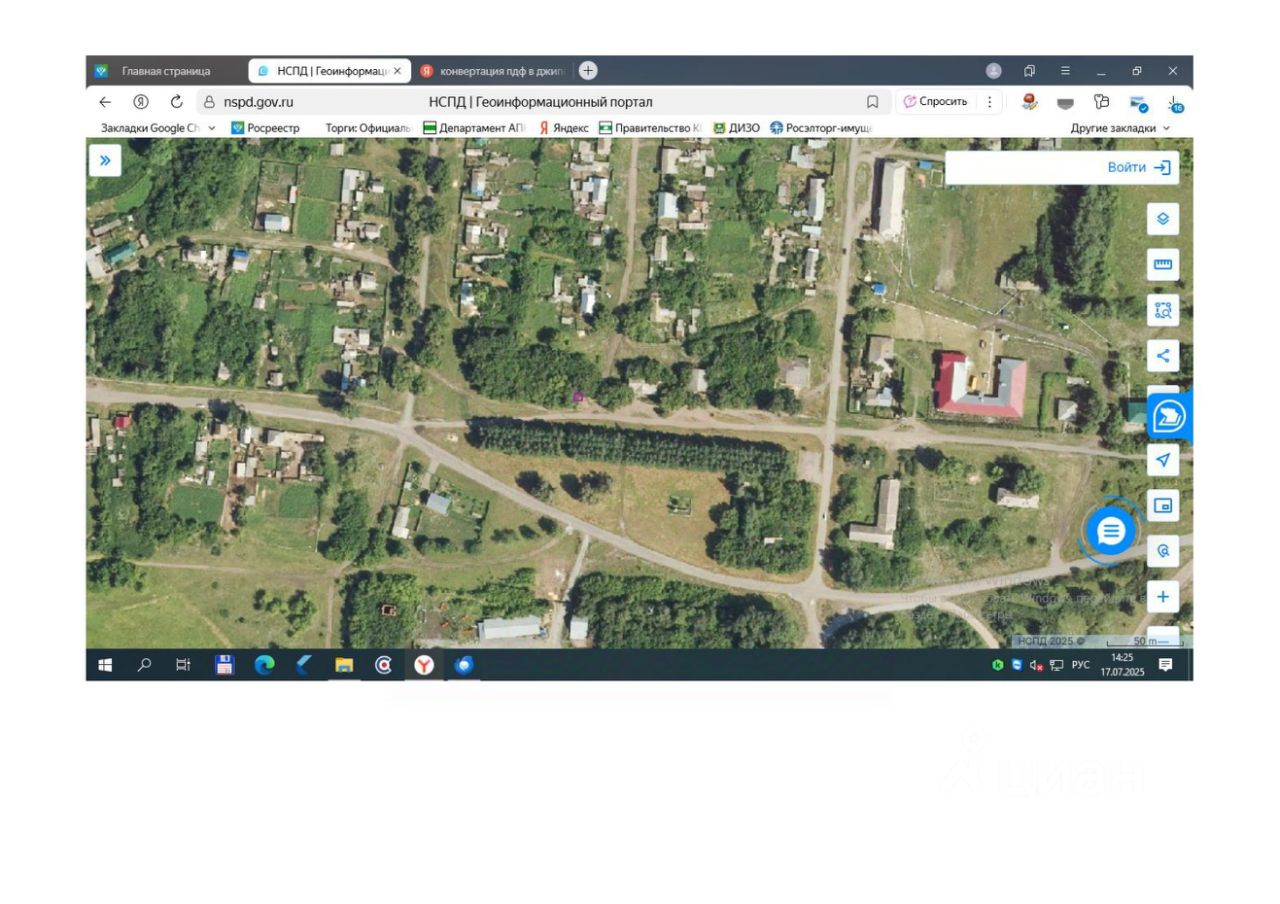The image size is (1280, 904).
Task: Activate the search-by-area selection tool
Action: (1163, 310)
